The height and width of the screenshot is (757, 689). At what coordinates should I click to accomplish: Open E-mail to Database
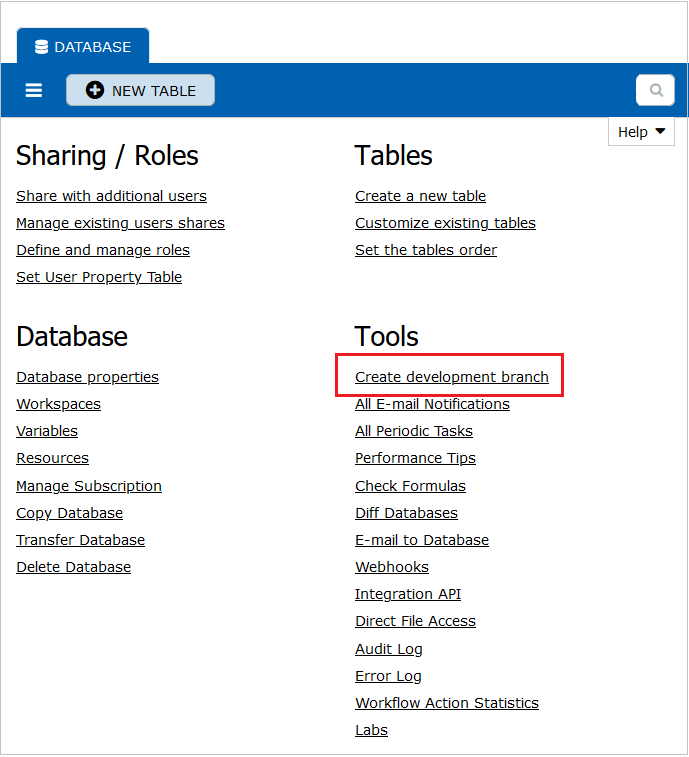point(422,540)
